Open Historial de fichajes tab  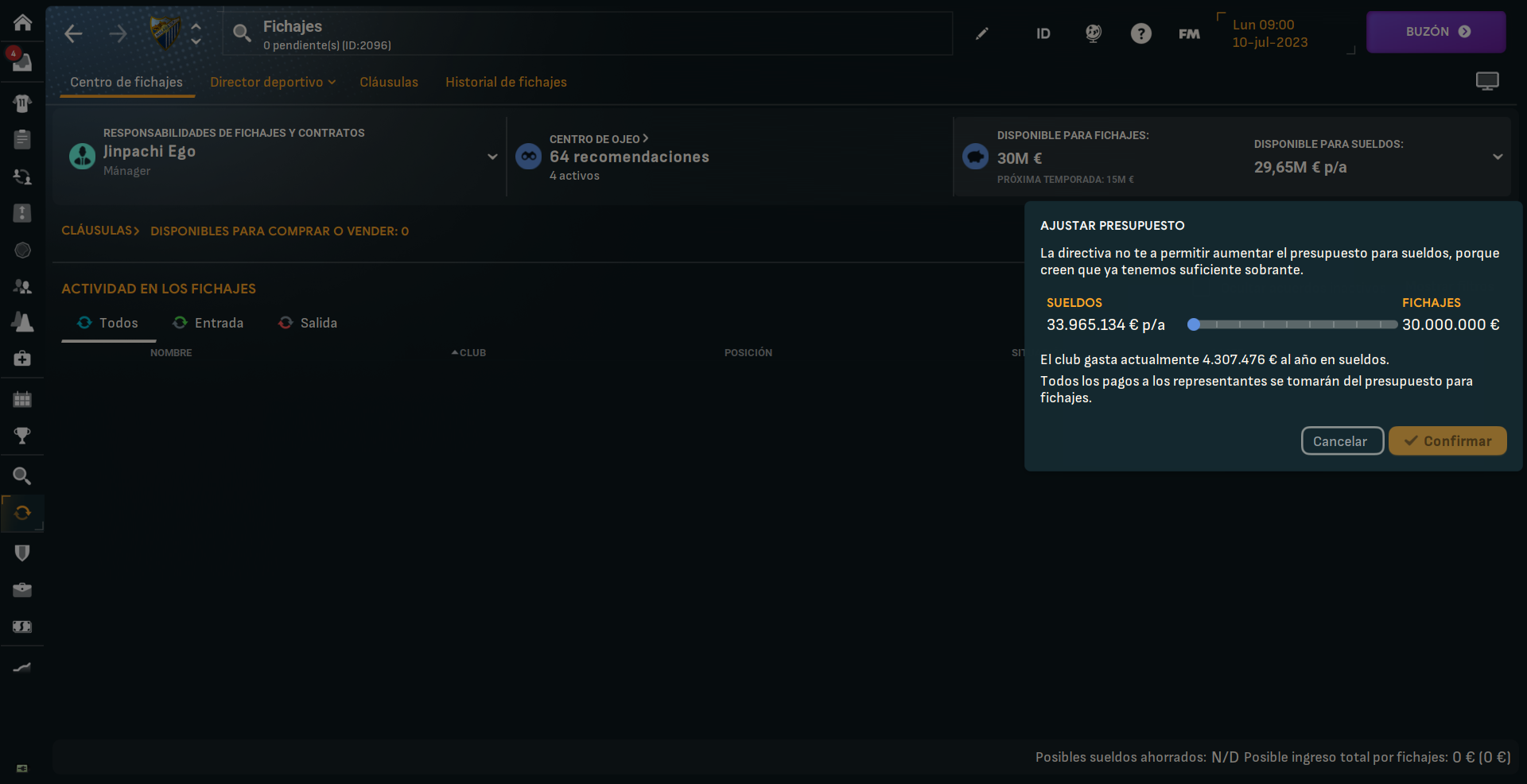pos(506,82)
